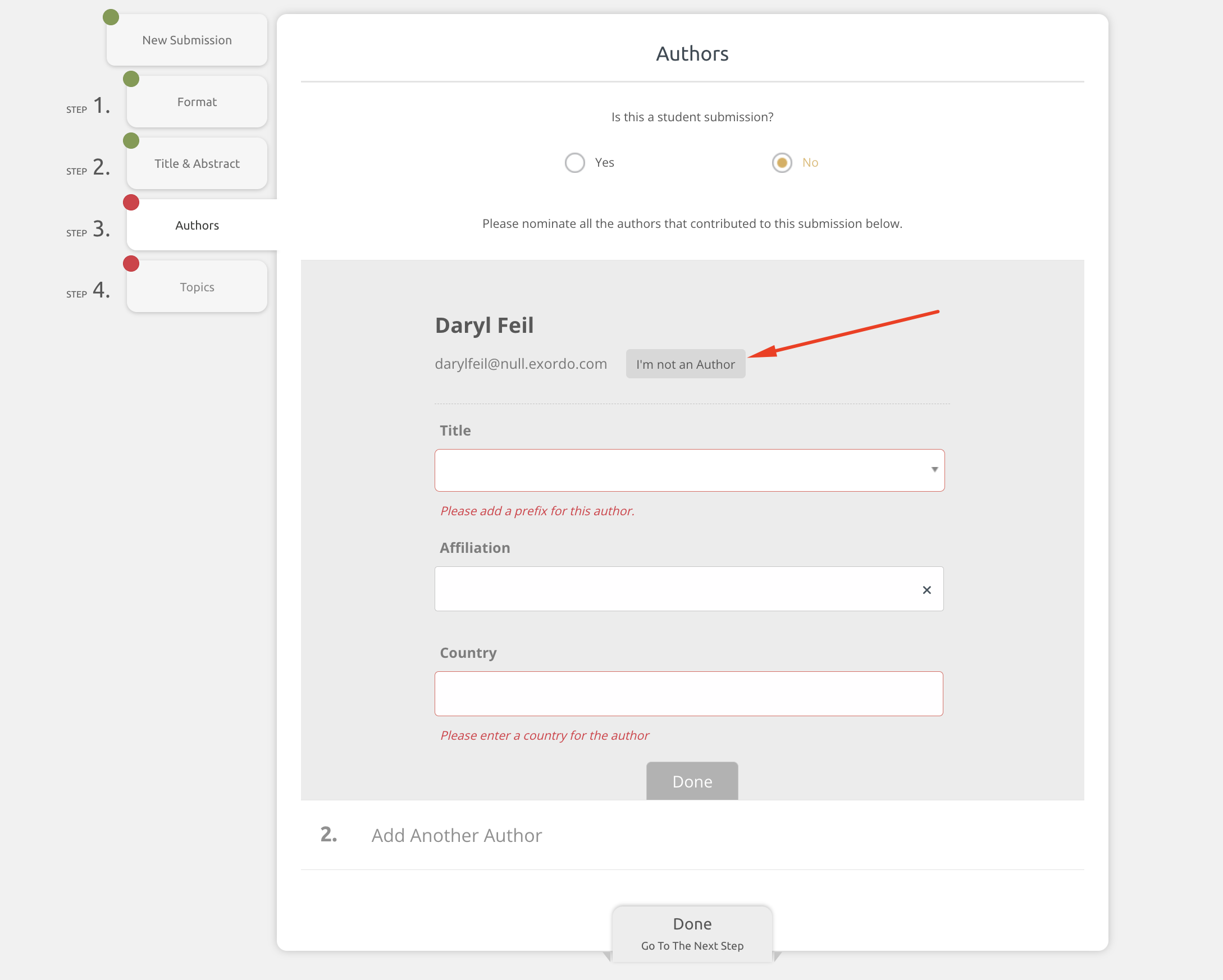The image size is (1223, 980).
Task: Open the Topics step tab
Action: [x=197, y=287]
